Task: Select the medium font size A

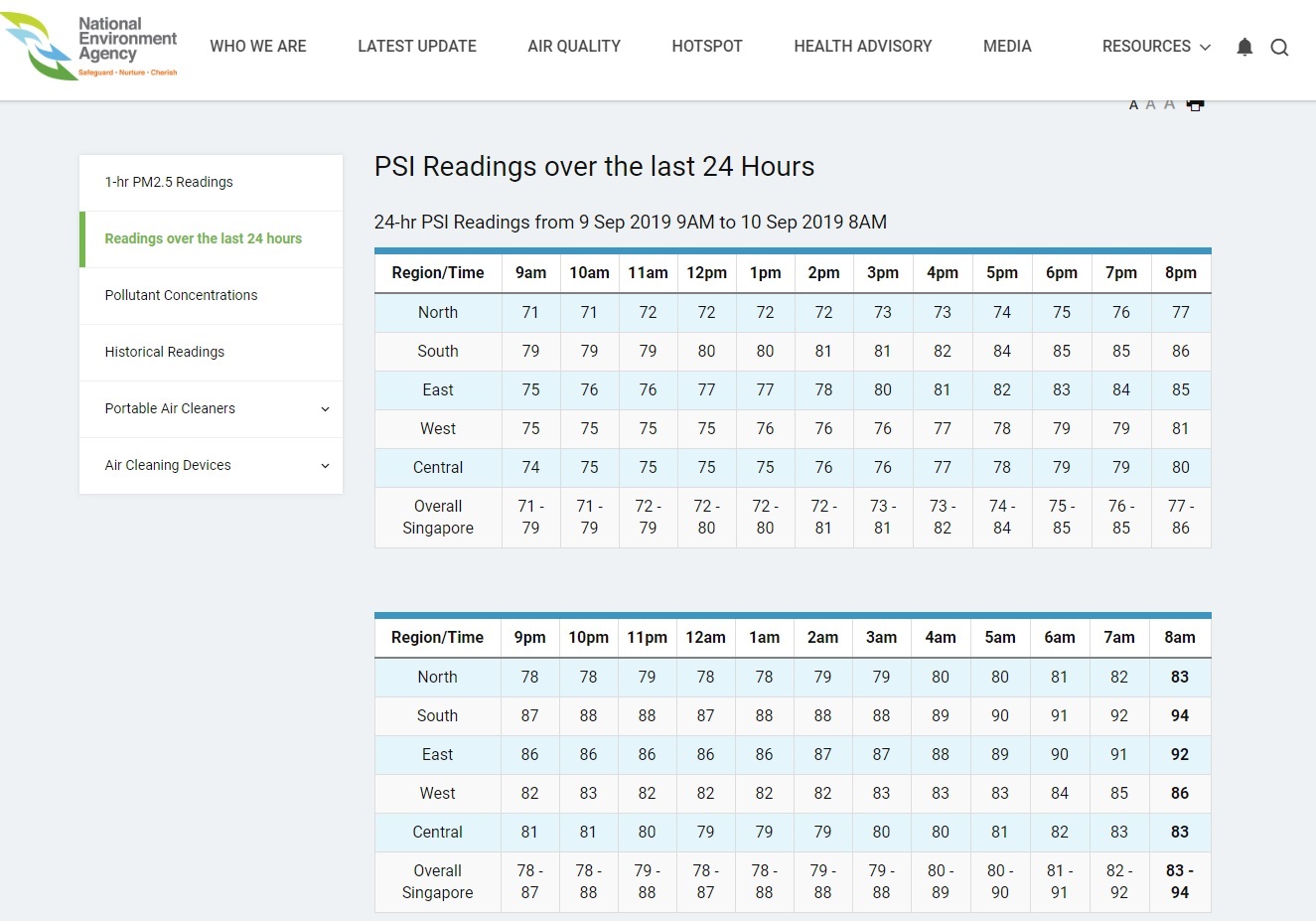Action: click(1150, 104)
